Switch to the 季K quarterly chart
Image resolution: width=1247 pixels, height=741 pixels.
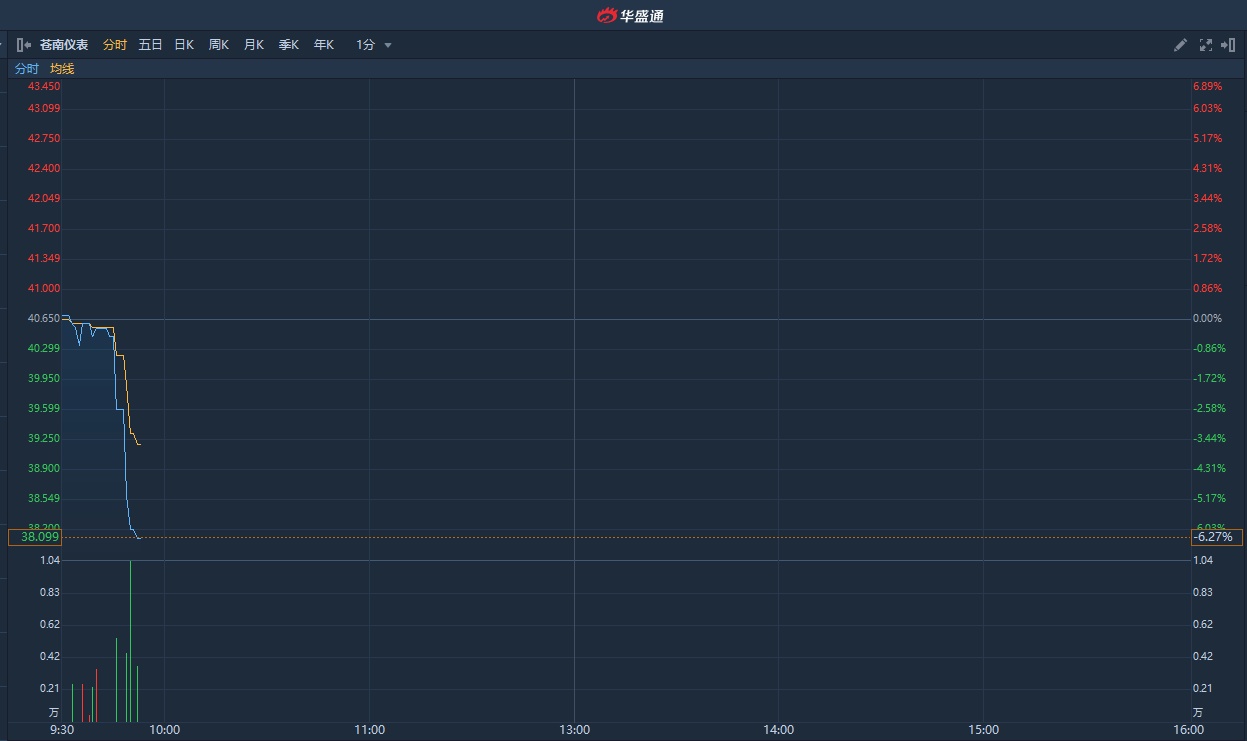[289, 45]
